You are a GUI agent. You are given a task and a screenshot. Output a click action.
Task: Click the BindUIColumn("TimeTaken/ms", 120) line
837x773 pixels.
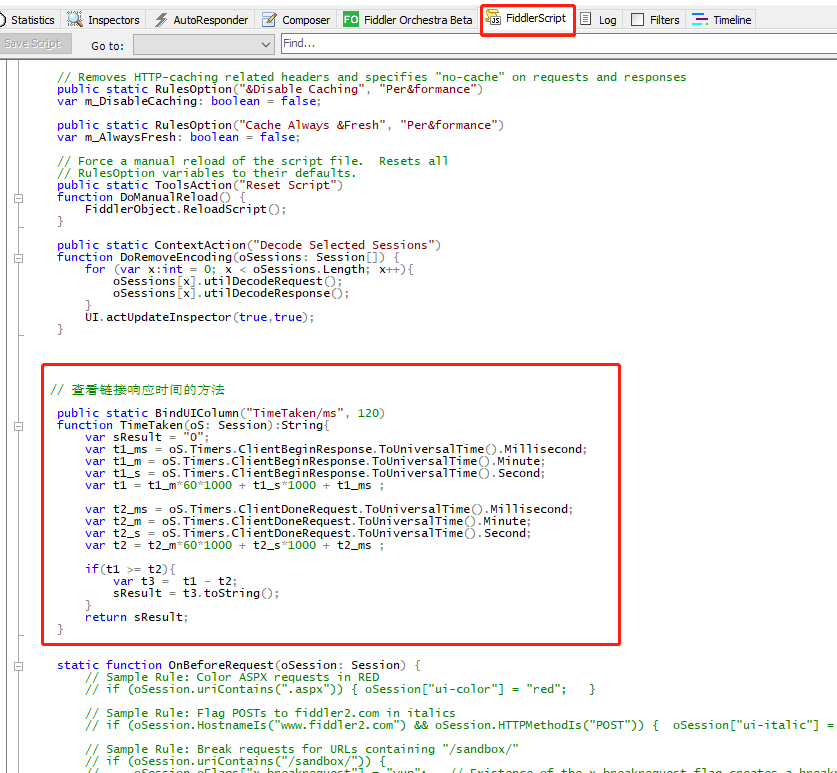[x=221, y=413]
